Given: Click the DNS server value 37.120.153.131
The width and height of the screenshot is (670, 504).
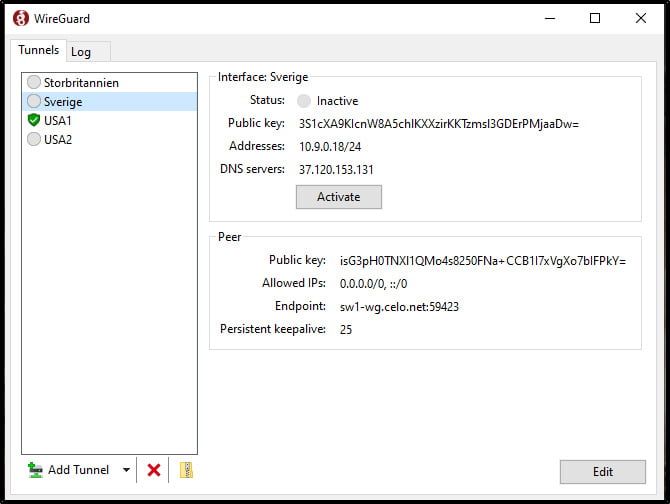Looking at the screenshot, I should 336,170.
